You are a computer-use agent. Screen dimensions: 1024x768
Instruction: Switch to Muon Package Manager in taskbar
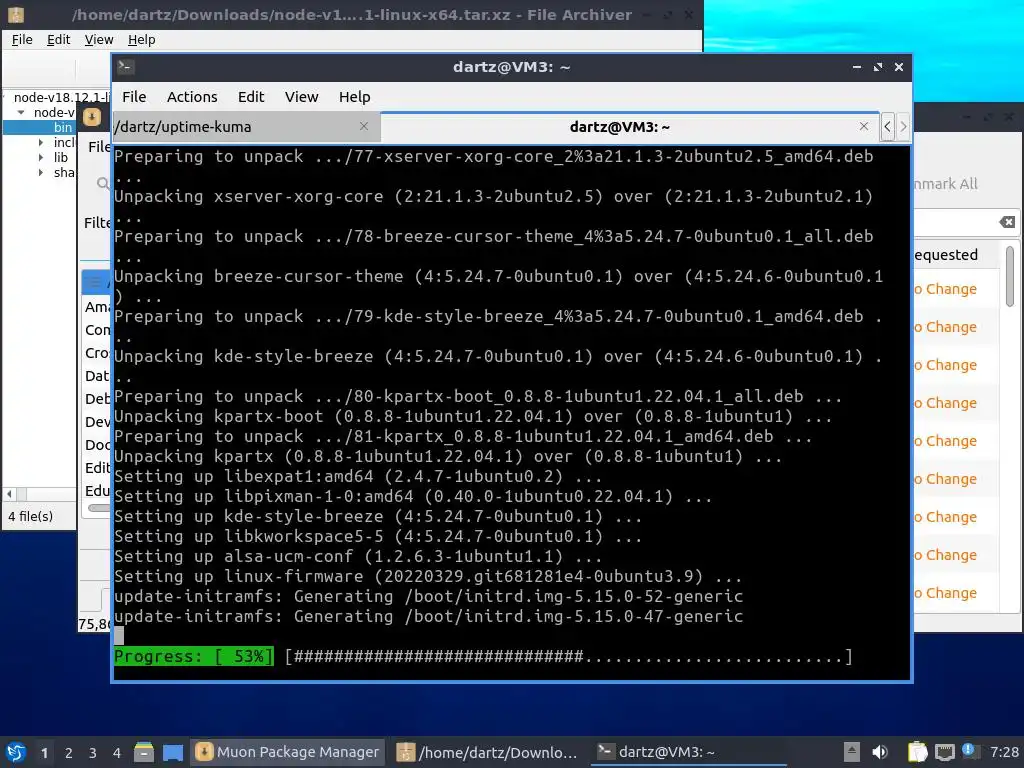(287, 752)
